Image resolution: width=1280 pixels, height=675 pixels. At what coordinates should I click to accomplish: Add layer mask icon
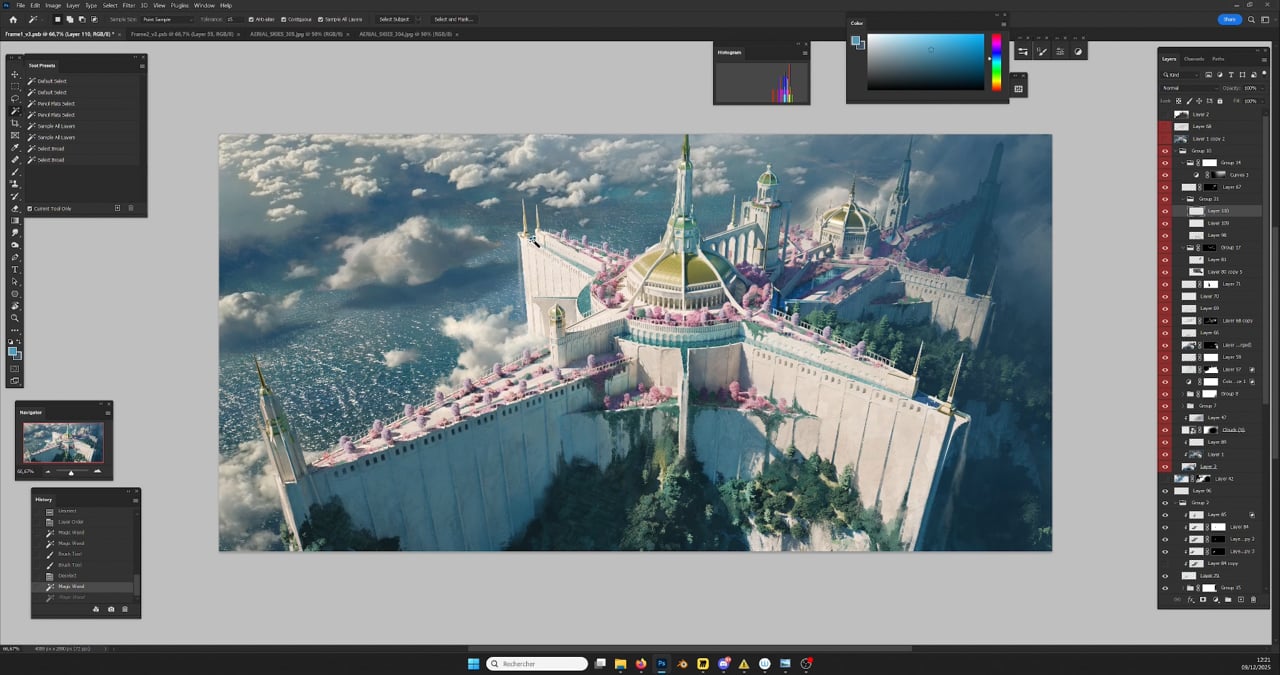click(x=1203, y=599)
